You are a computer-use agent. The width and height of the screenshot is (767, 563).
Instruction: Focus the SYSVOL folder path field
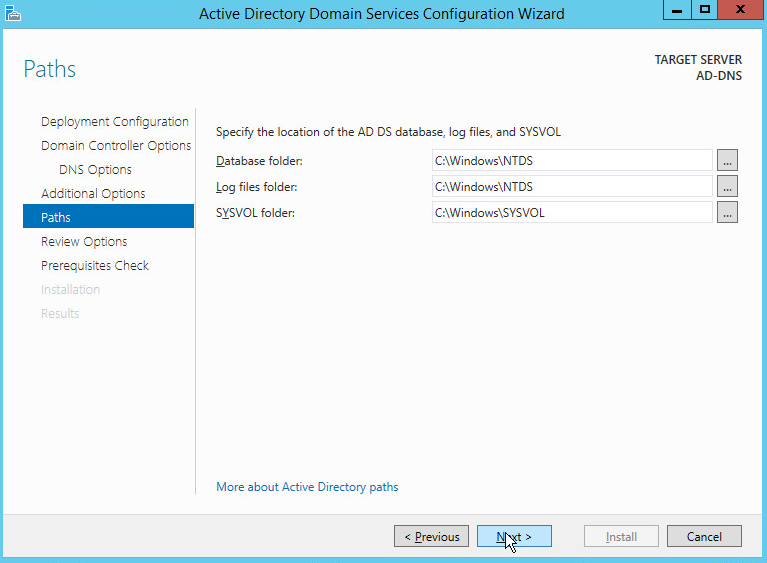pos(571,212)
